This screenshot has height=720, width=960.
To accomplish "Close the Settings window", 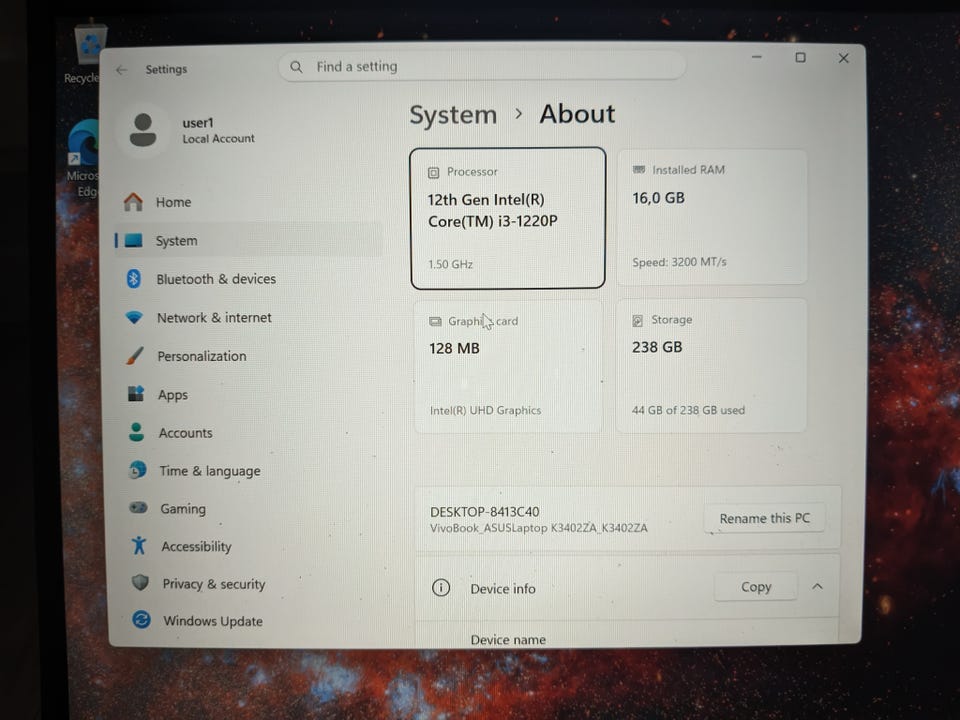I will tap(843, 58).
